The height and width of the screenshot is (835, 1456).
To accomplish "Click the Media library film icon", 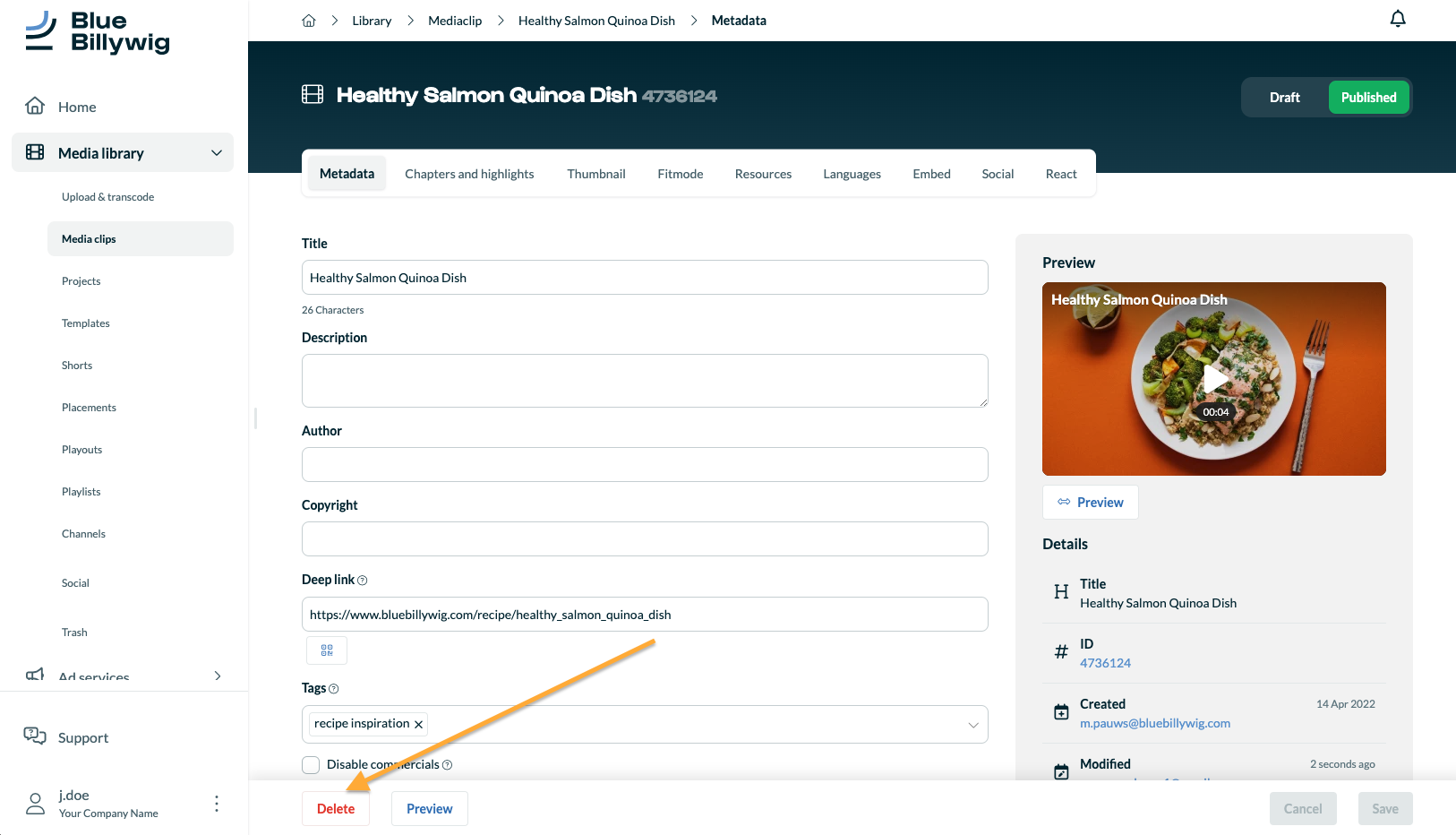I will [x=35, y=152].
